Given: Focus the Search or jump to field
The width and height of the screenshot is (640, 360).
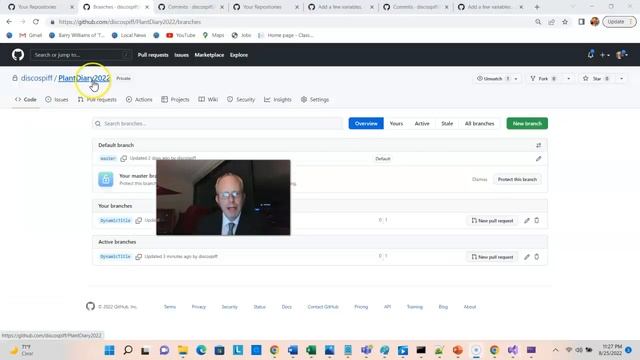Looking at the screenshot, I should pyautogui.click(x=81, y=55).
